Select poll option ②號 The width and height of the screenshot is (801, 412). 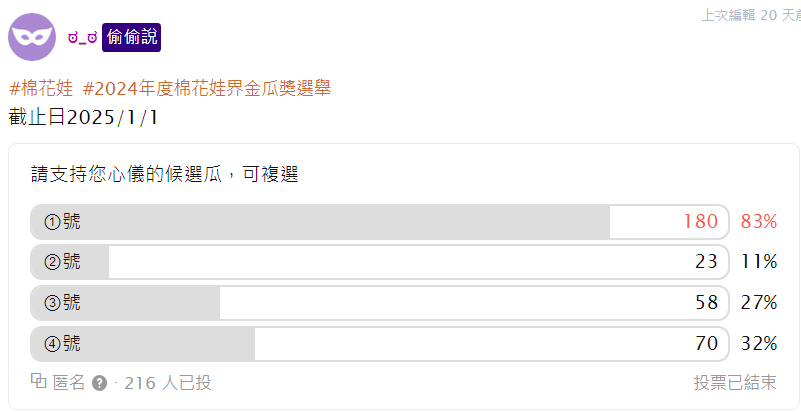pos(380,262)
